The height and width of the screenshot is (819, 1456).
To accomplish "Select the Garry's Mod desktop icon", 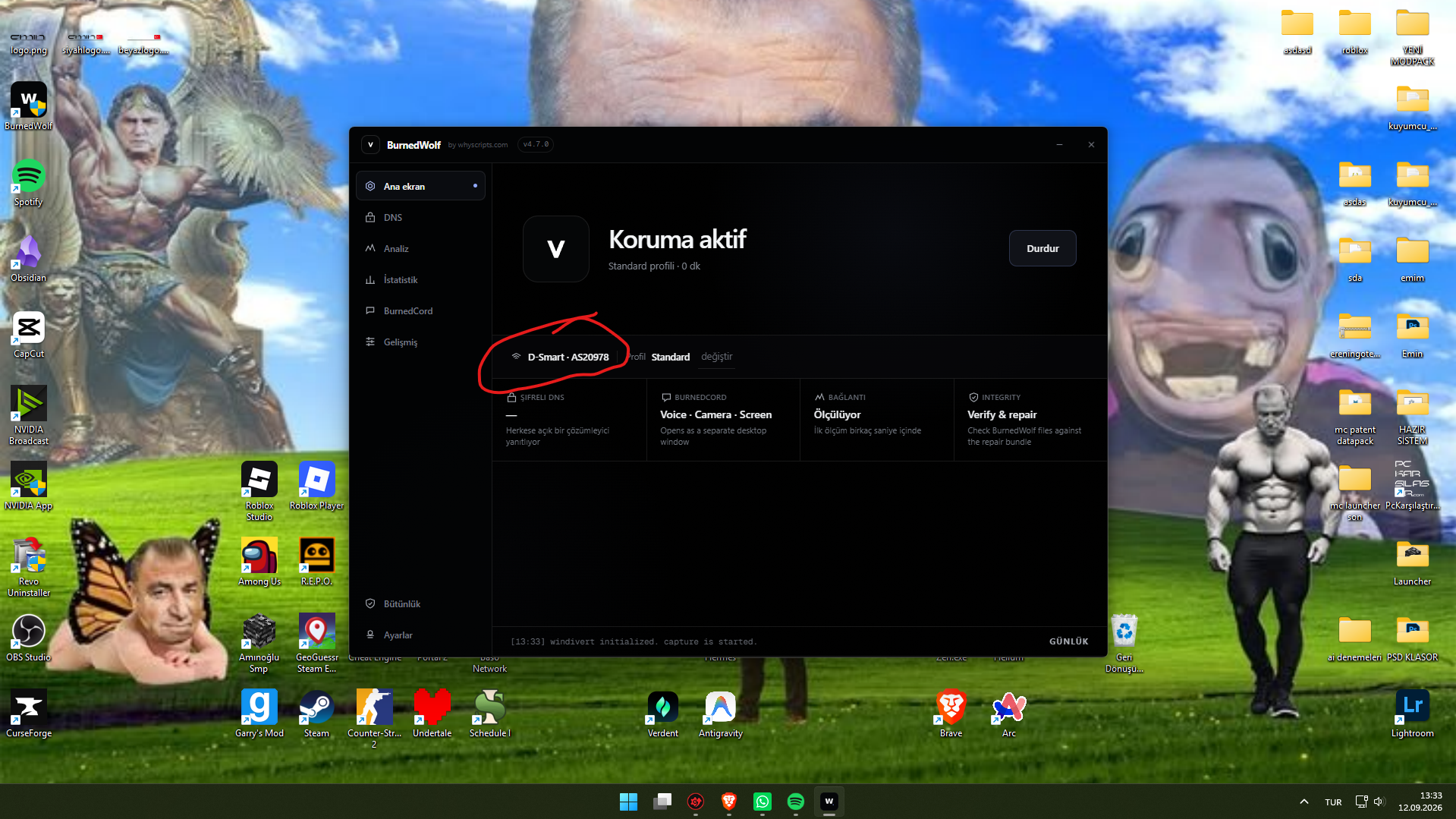I will click(x=259, y=713).
